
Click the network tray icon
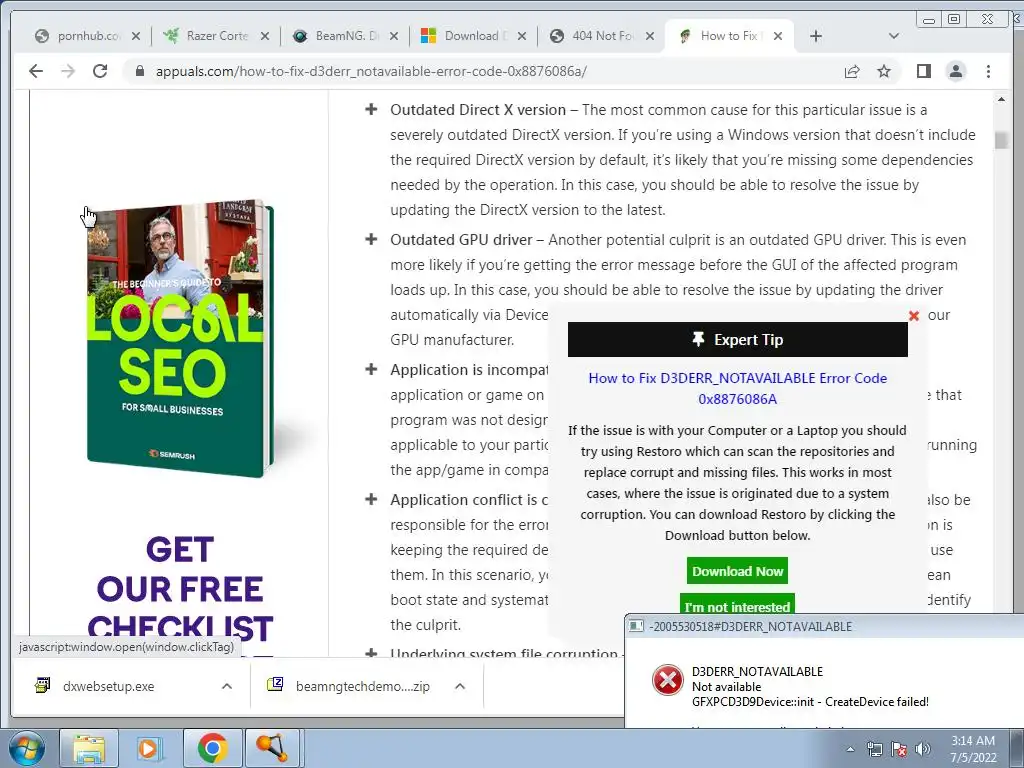point(874,750)
